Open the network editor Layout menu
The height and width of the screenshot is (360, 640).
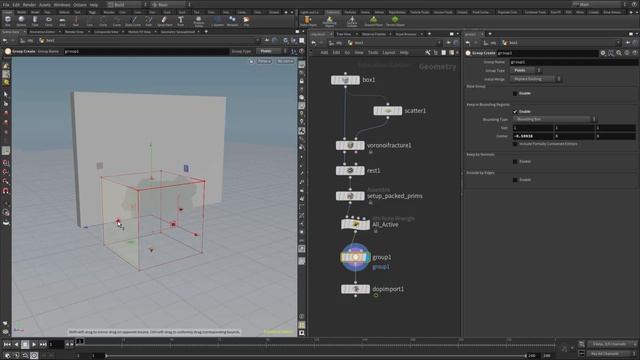click(x=389, y=53)
